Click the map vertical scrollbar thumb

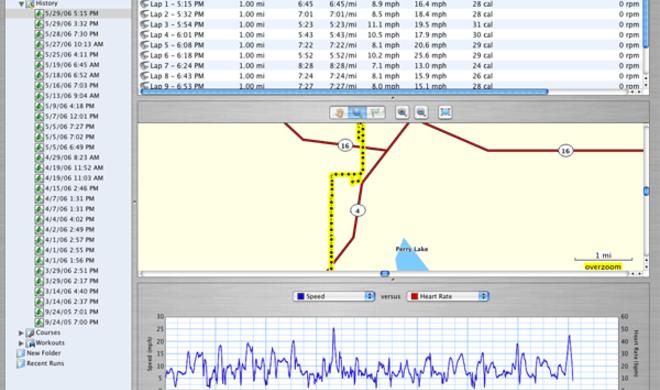pyautogui.click(x=646, y=191)
